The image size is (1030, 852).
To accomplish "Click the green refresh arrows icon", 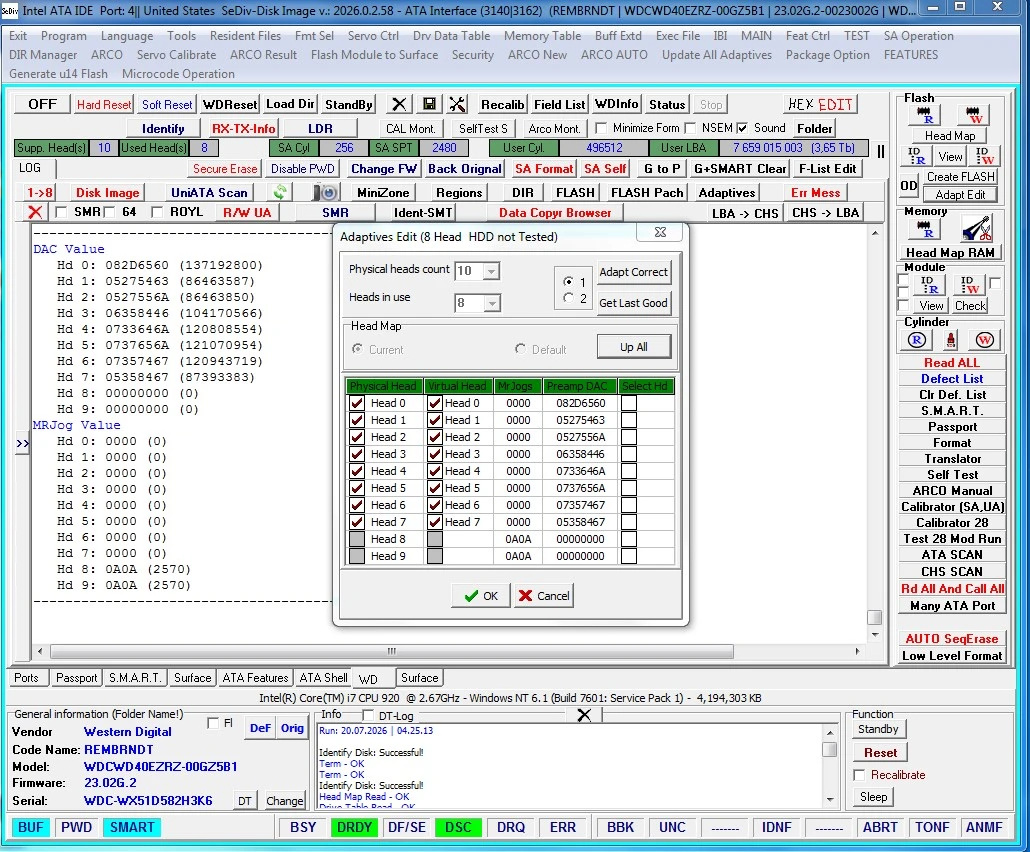I will point(280,192).
